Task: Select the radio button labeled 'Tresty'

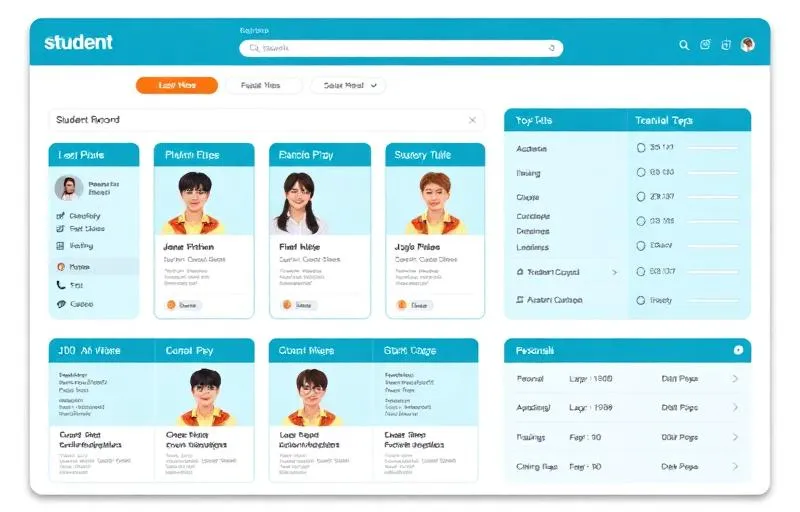Action: coord(641,300)
